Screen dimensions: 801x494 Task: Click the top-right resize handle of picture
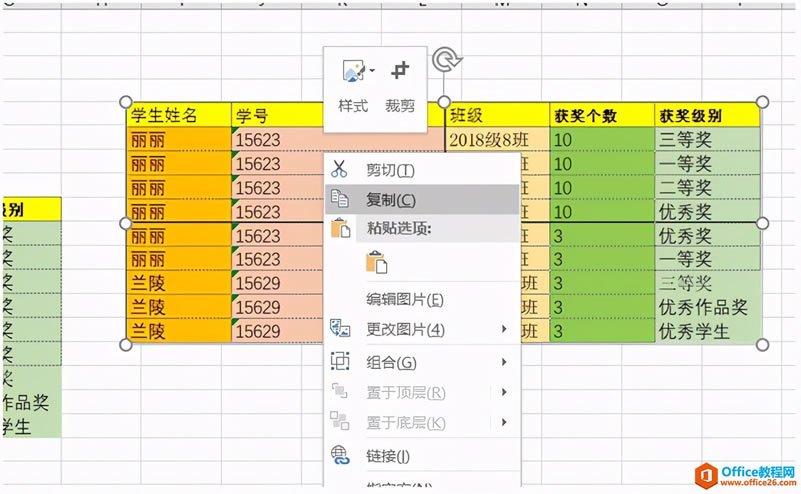(x=762, y=102)
